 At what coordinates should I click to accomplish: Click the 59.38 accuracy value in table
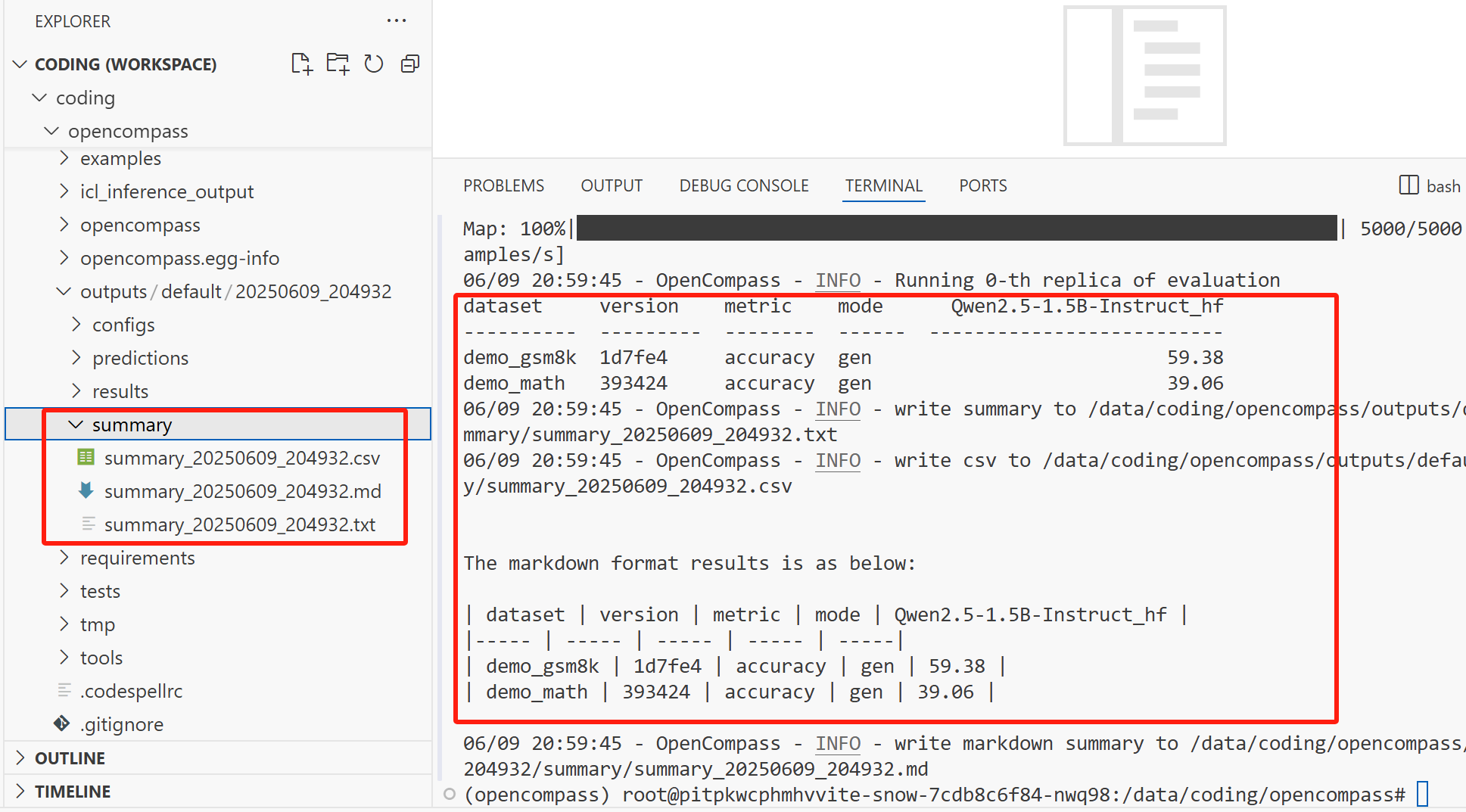click(1195, 357)
